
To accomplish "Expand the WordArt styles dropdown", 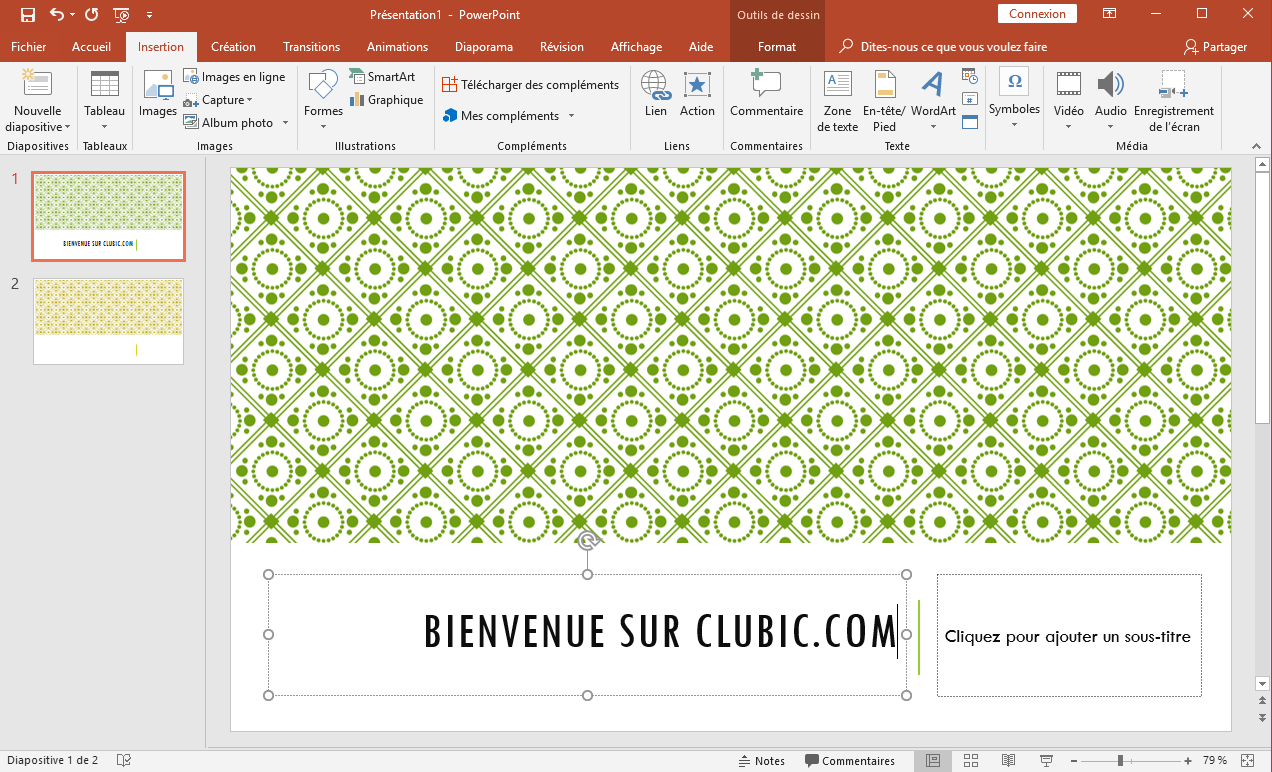I will pos(933,128).
